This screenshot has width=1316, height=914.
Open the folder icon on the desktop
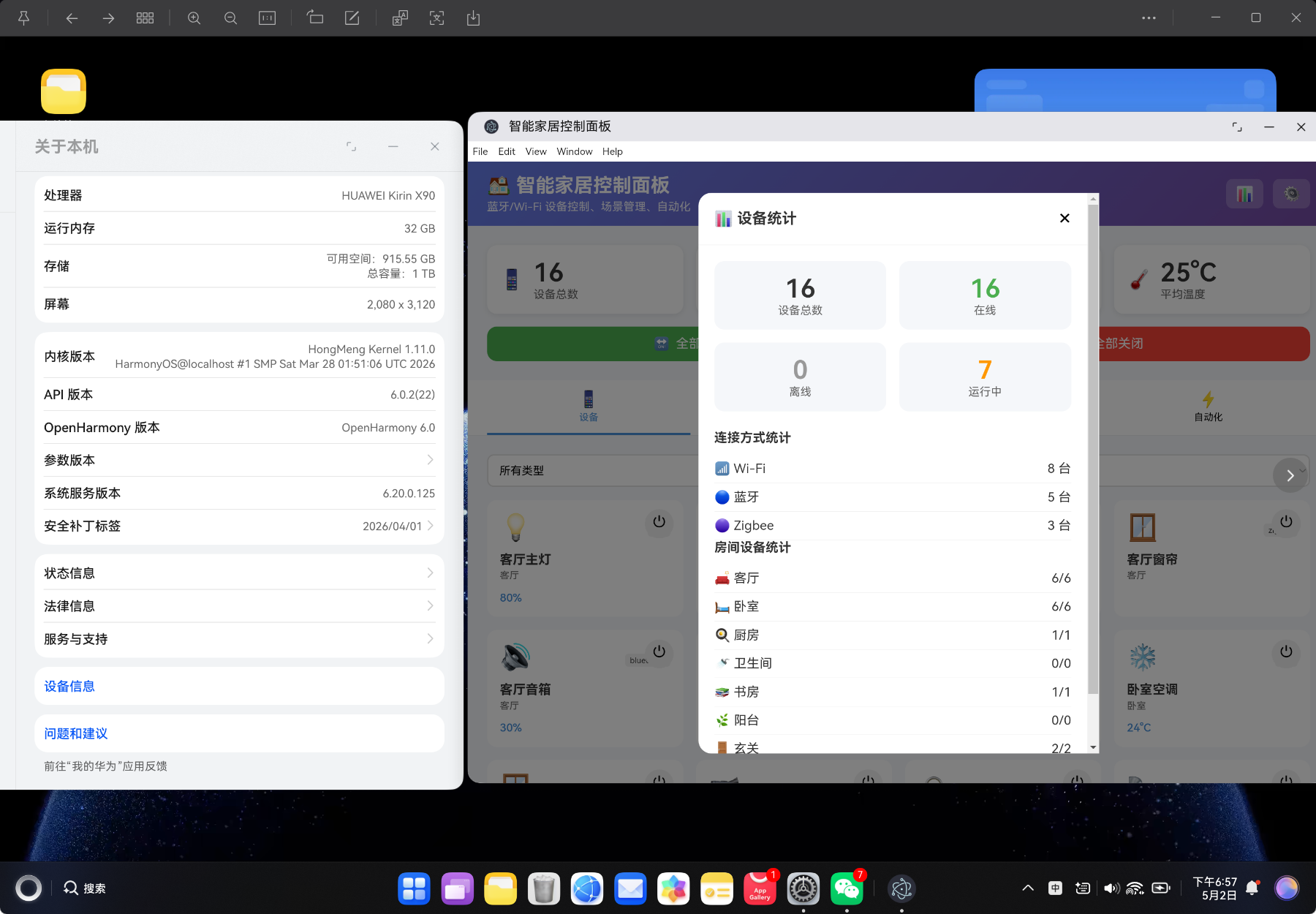coord(64,91)
